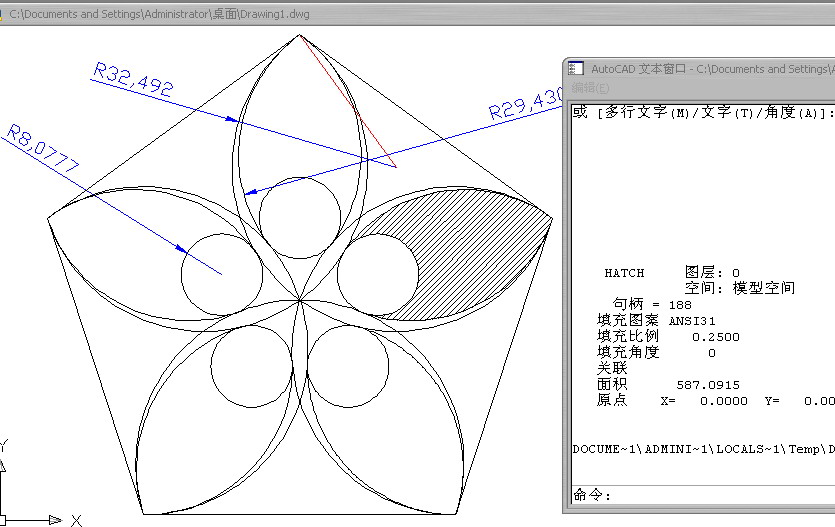Viewport: 835px width, 527px height.
Task: Click the 填充角度 0 line
Action: [656, 352]
